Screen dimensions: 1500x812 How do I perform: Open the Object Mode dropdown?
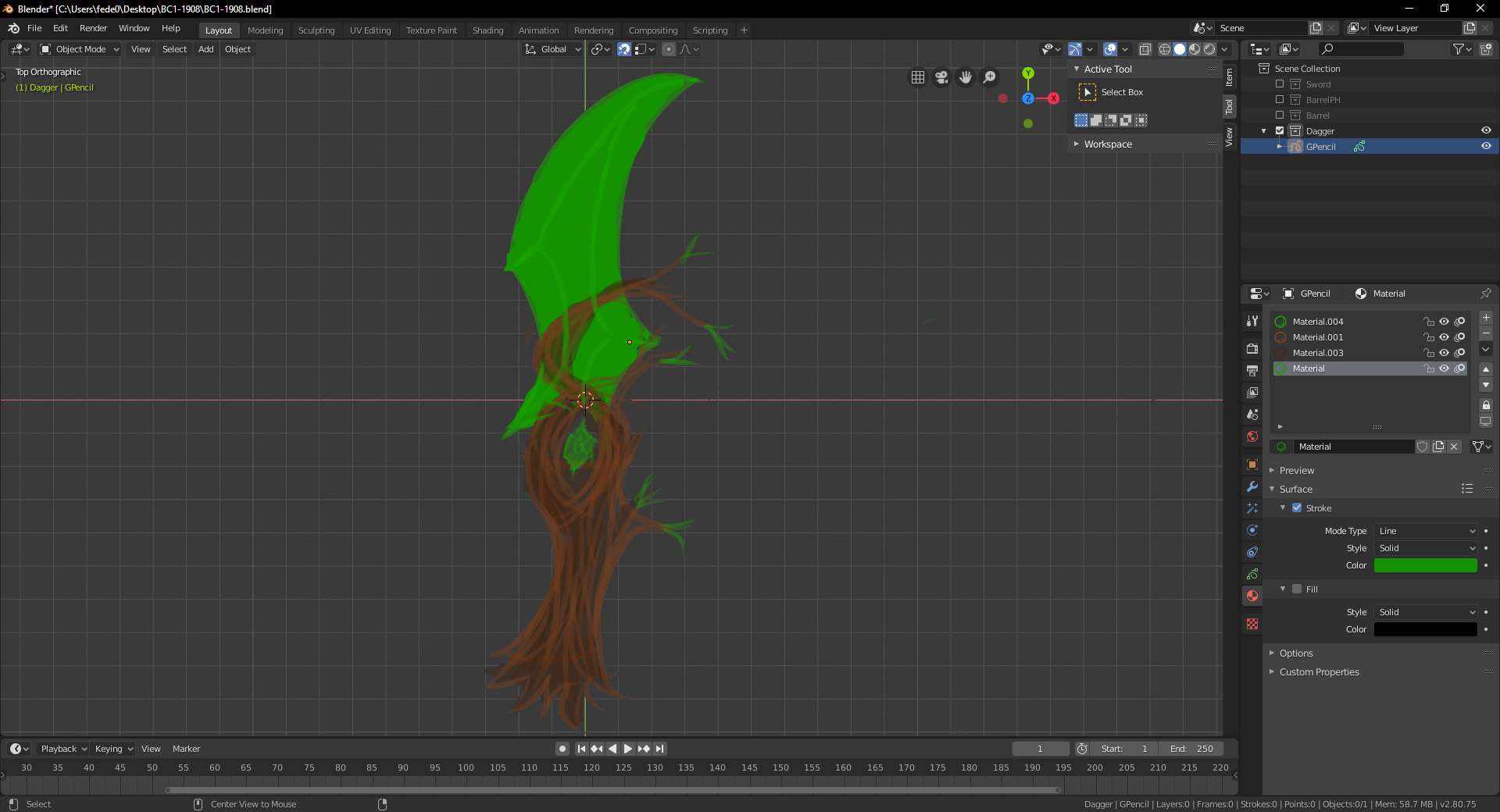pos(80,49)
